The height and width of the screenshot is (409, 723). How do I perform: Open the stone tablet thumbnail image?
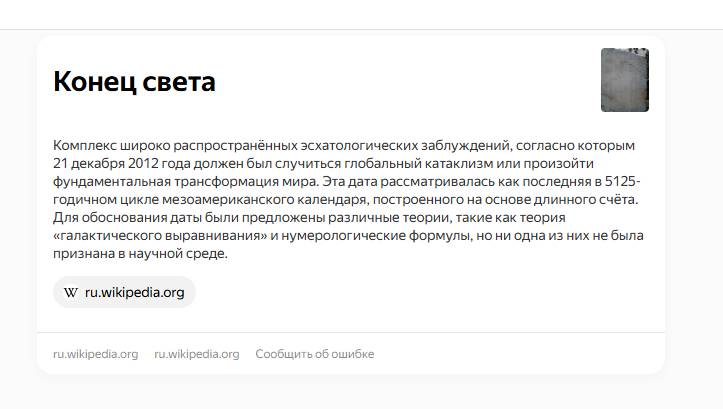[625, 80]
